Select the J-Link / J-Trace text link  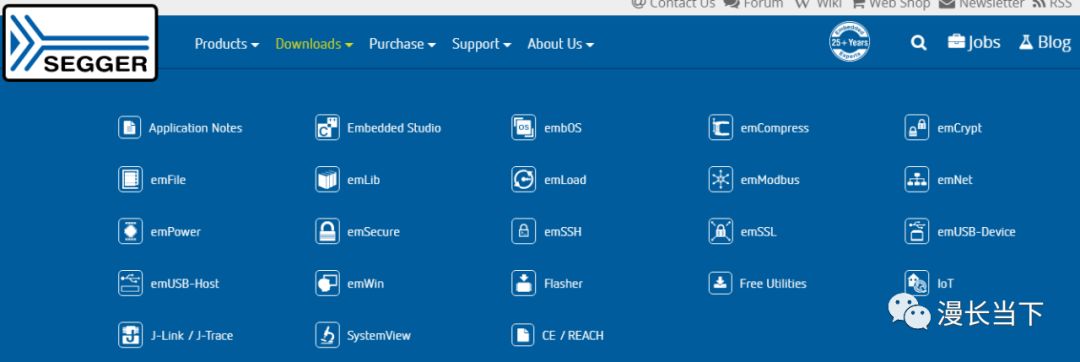click(191, 336)
